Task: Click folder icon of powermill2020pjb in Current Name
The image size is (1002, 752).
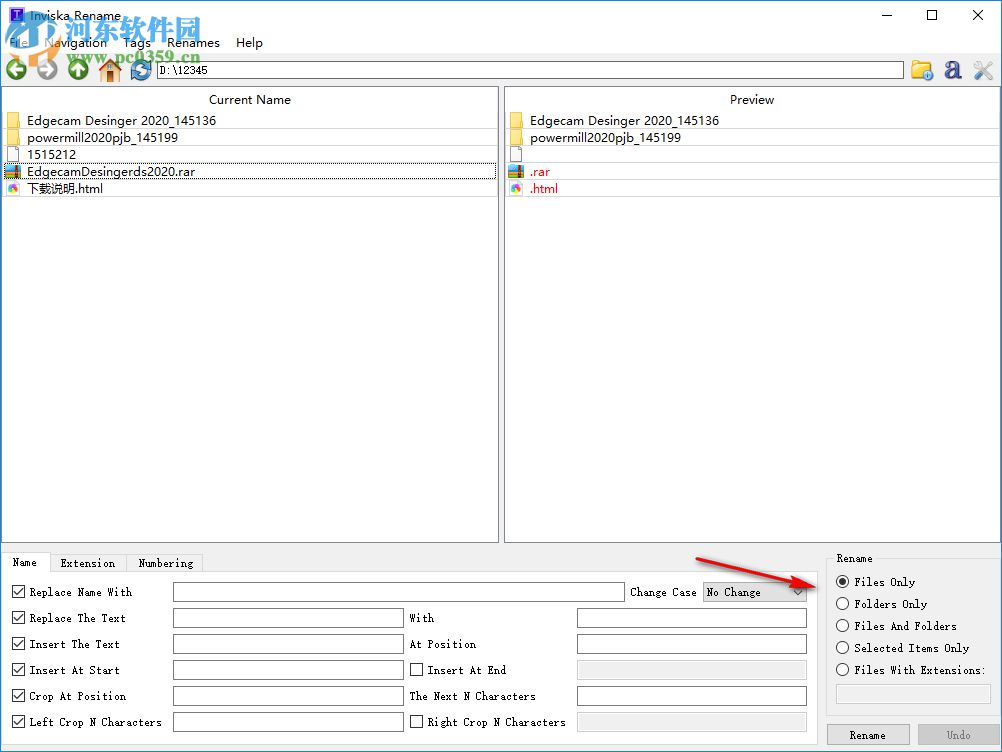Action: click(13, 137)
